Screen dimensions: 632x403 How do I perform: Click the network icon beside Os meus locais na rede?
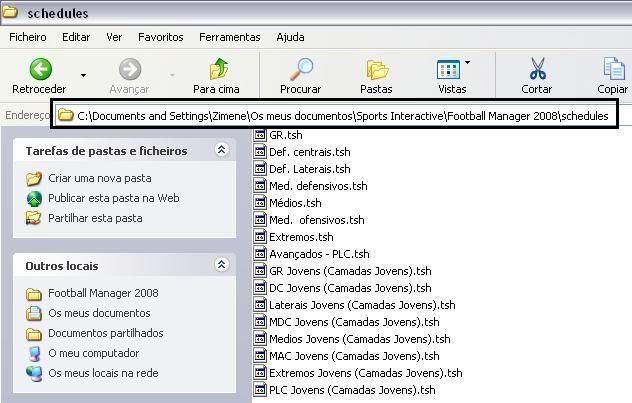point(34,374)
